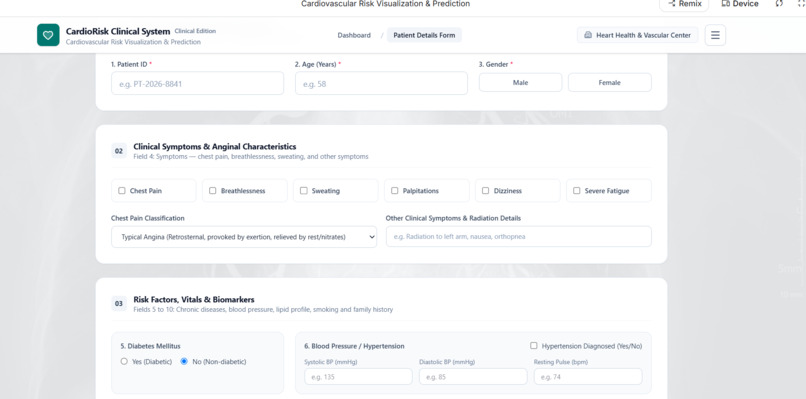Focus the Diastolic BP input field
Image resolution: width=806 pixels, height=399 pixels.
(x=473, y=376)
